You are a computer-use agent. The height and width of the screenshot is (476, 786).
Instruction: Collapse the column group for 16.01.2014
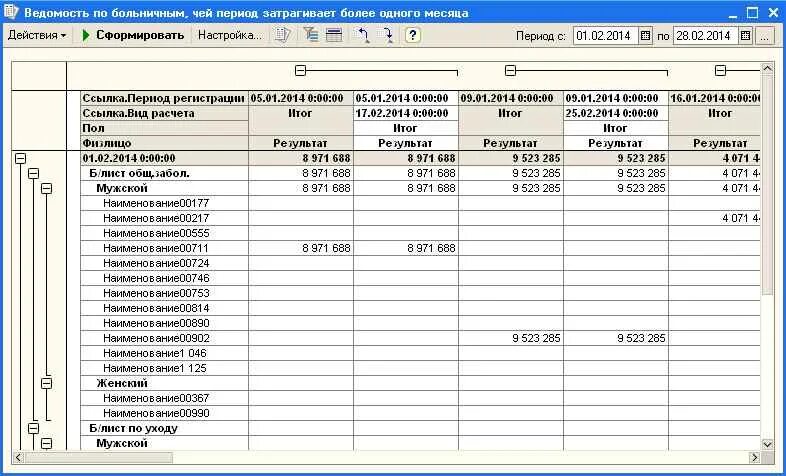pyautogui.click(x=720, y=71)
